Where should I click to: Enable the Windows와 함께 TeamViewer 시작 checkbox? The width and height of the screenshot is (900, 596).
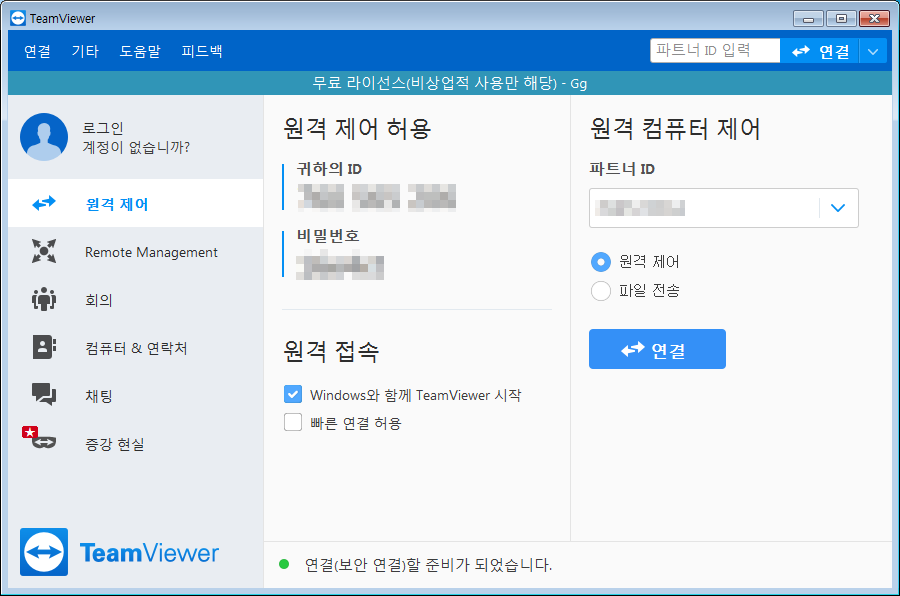(x=293, y=394)
